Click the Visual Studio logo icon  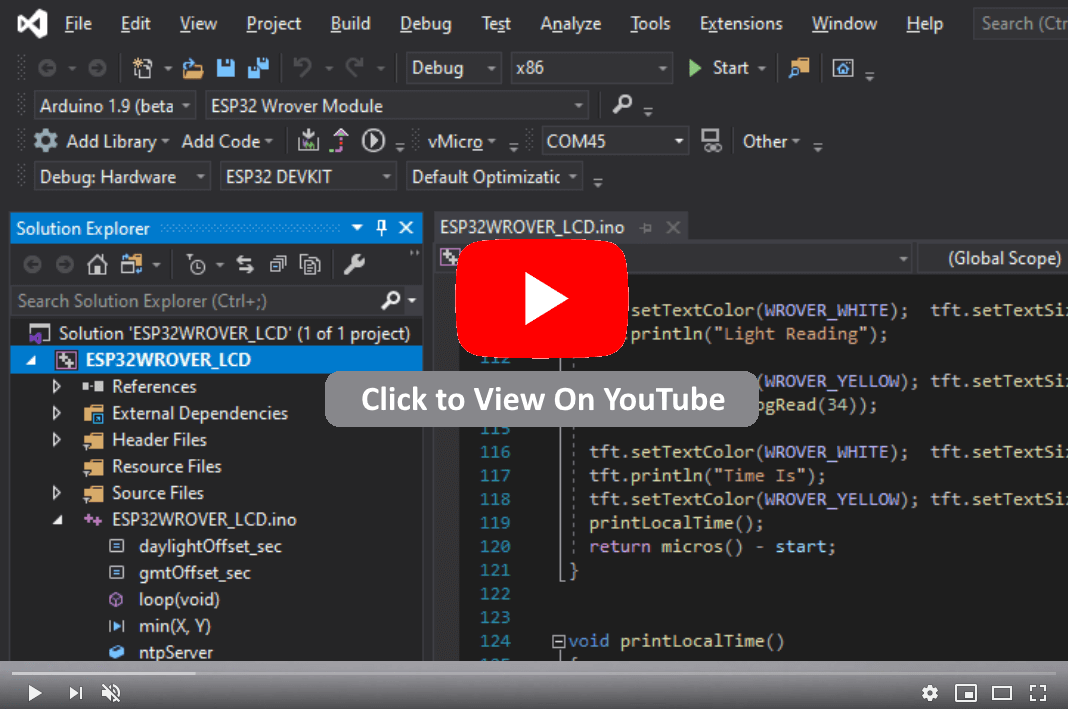click(32, 24)
